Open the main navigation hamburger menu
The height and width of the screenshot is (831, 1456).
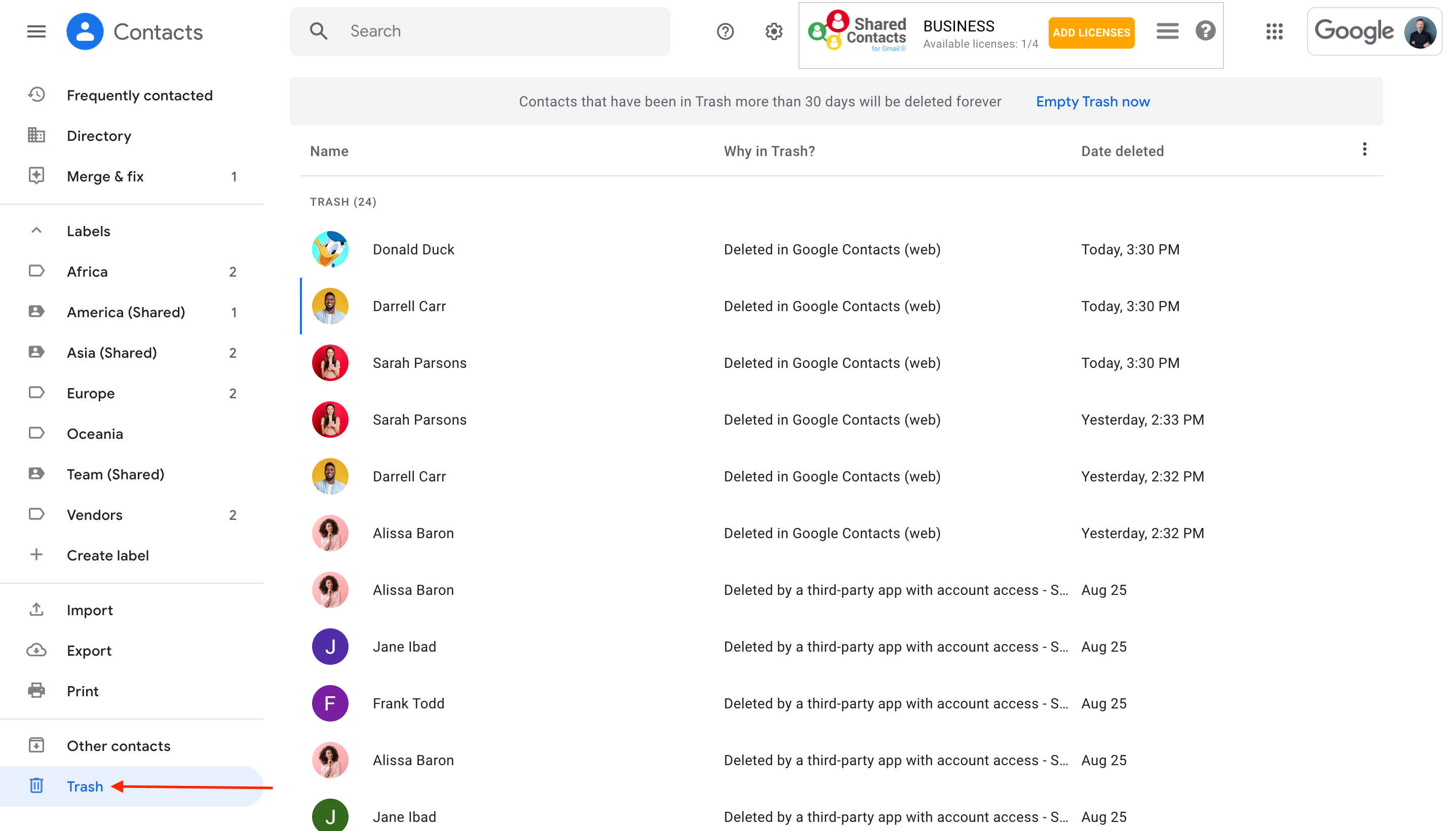pos(36,31)
